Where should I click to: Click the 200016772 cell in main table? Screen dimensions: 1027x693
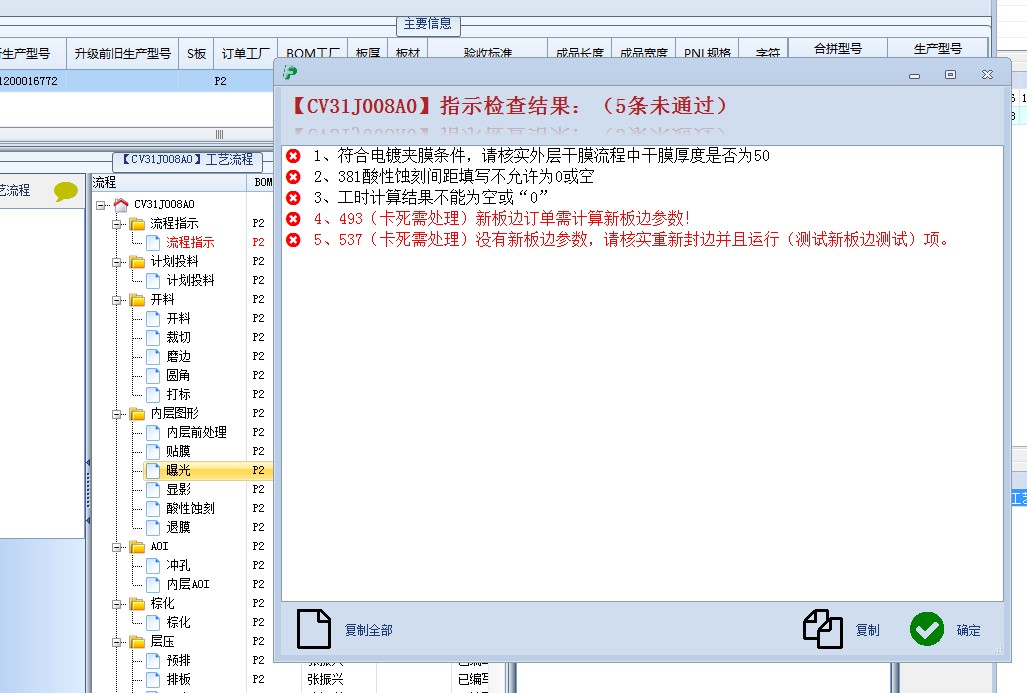click(x=29, y=81)
